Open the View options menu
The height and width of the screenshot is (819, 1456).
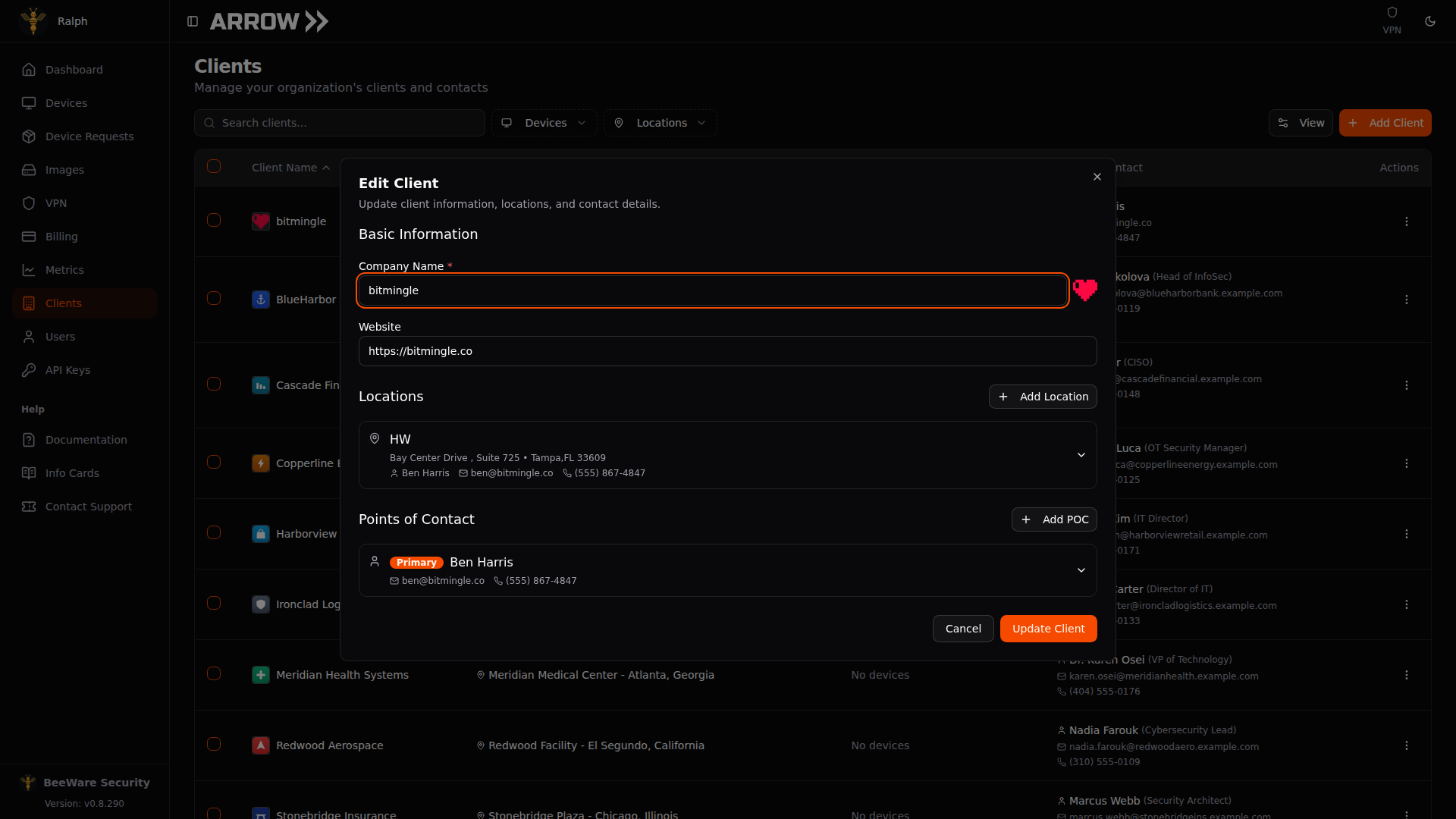[1301, 123]
